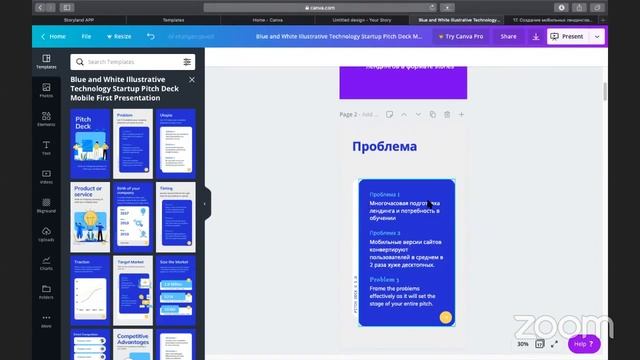The image size is (640, 360).
Task: Select the Timing template thumbnail
Action: click(176, 217)
